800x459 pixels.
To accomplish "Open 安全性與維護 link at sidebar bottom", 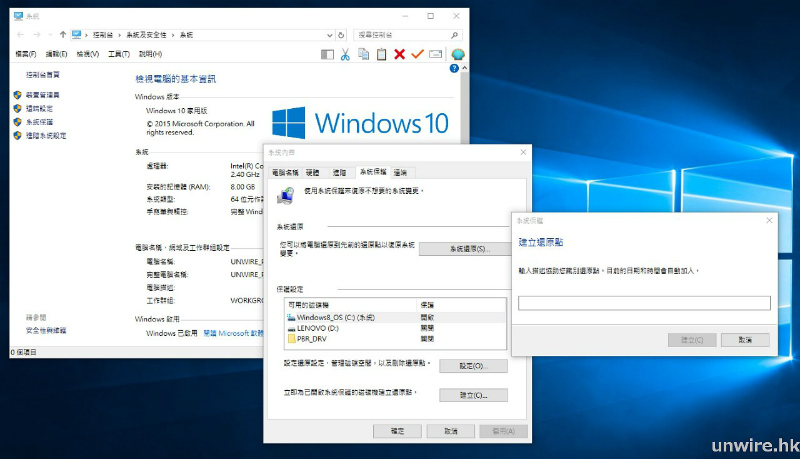I will click(46, 330).
